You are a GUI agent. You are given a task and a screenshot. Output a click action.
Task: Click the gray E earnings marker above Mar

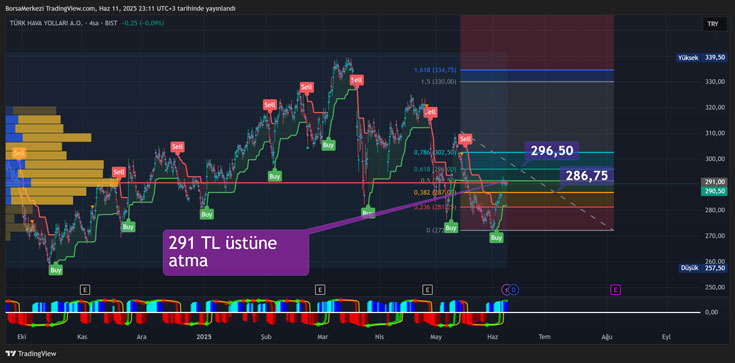point(320,290)
